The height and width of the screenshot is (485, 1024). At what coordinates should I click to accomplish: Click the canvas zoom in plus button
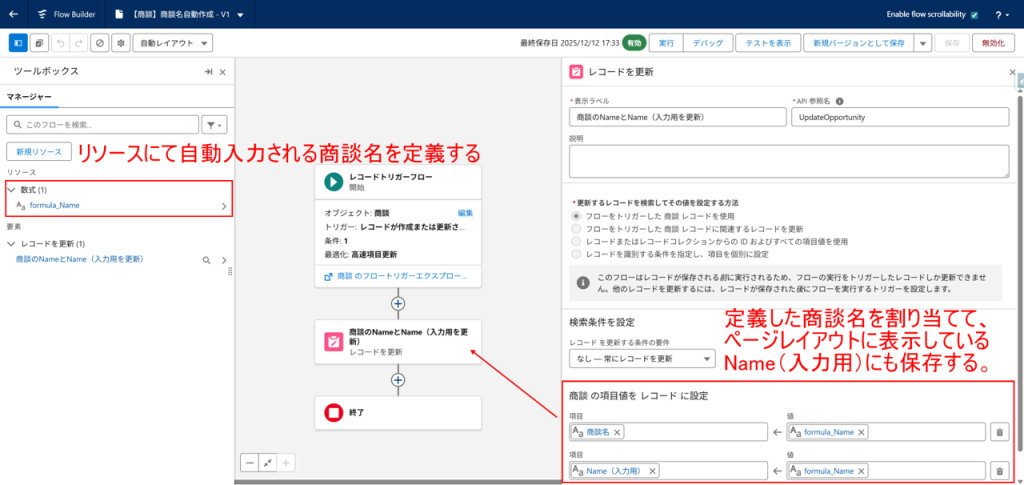coord(286,462)
